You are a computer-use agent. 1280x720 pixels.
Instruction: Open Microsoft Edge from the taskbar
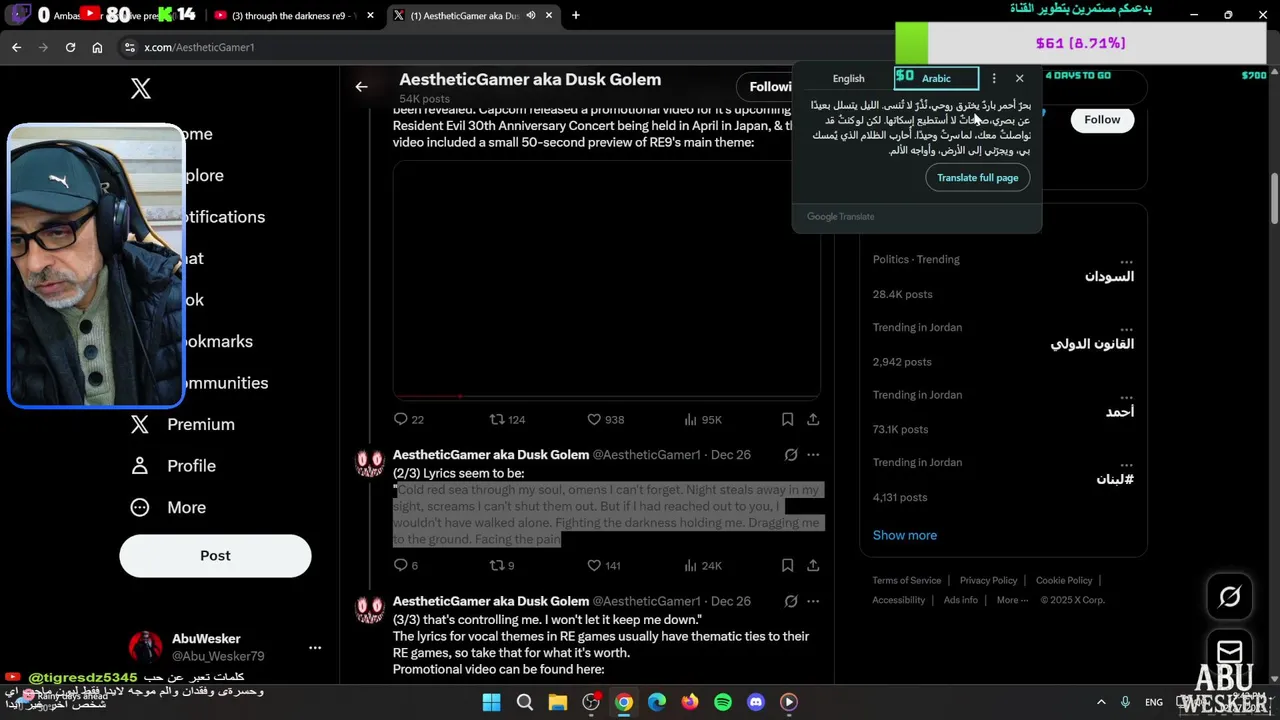click(x=657, y=702)
